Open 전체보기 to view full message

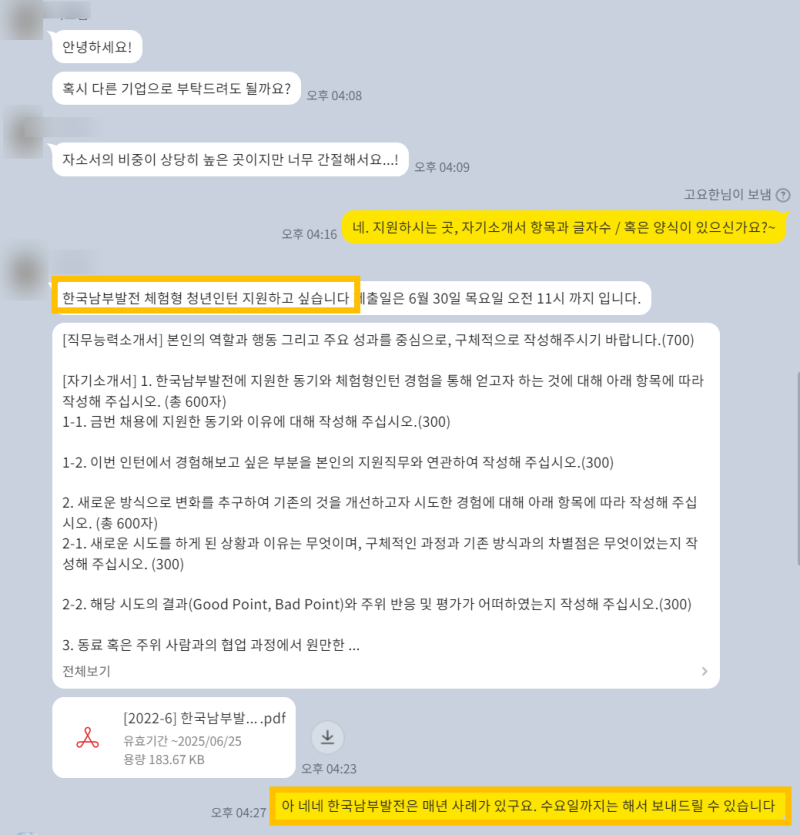pyautogui.click(x=86, y=671)
